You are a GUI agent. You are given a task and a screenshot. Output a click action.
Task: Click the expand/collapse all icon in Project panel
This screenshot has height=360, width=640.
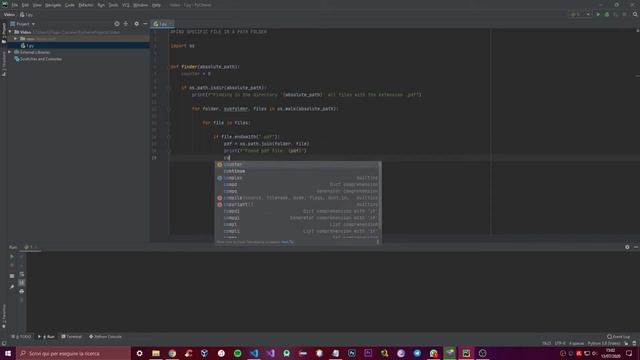[126, 24]
